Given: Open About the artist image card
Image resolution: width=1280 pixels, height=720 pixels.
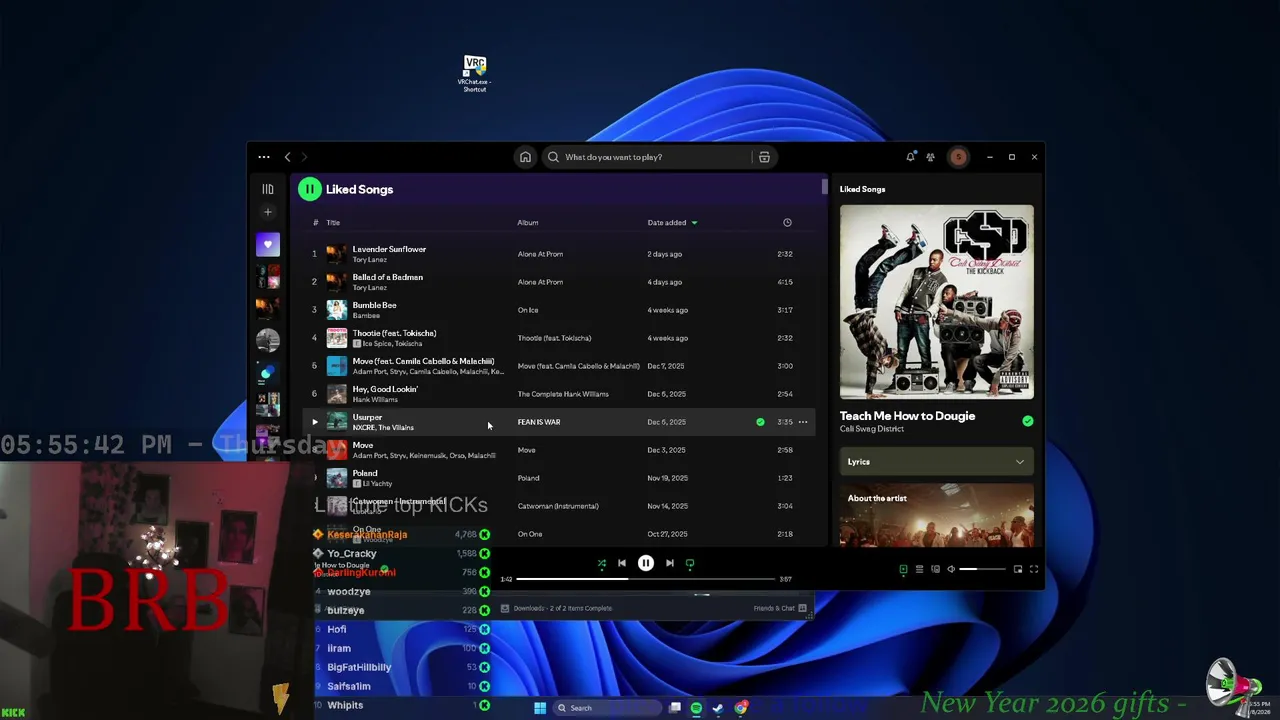Looking at the screenshot, I should click(x=937, y=516).
